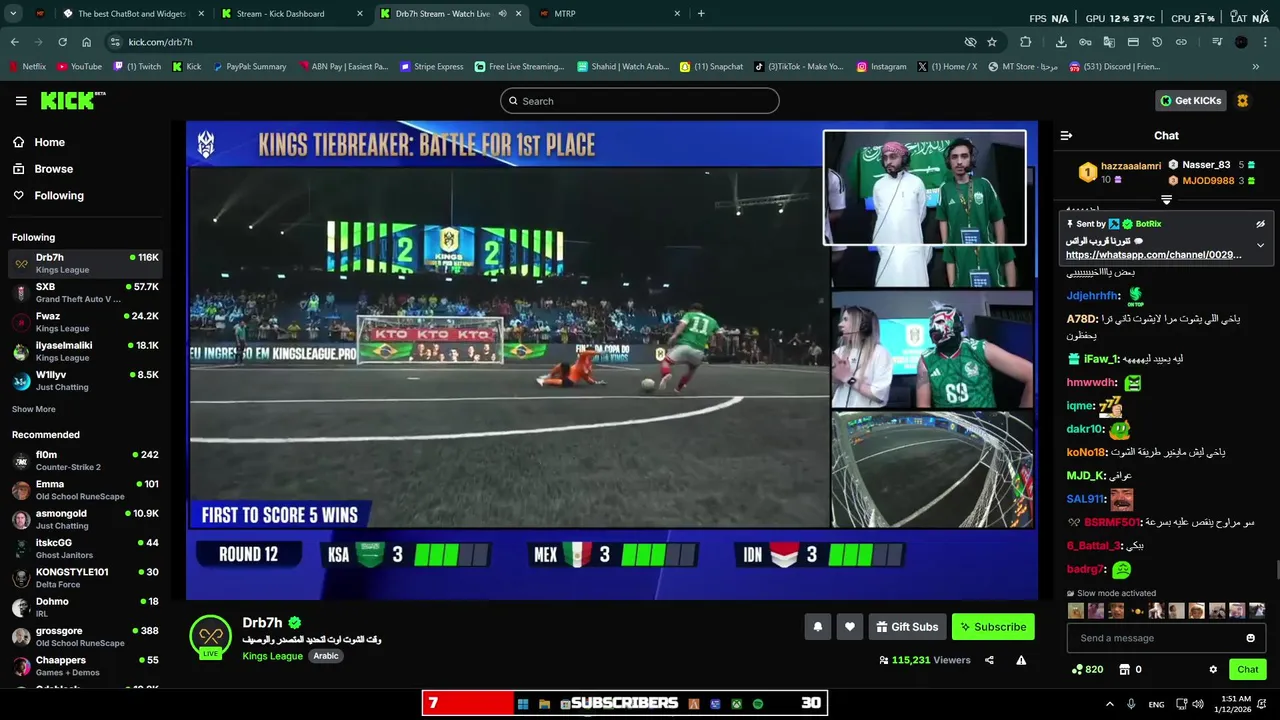Open the yellow profile icon beside Get KICKs
The image size is (1280, 720).
1243,101
